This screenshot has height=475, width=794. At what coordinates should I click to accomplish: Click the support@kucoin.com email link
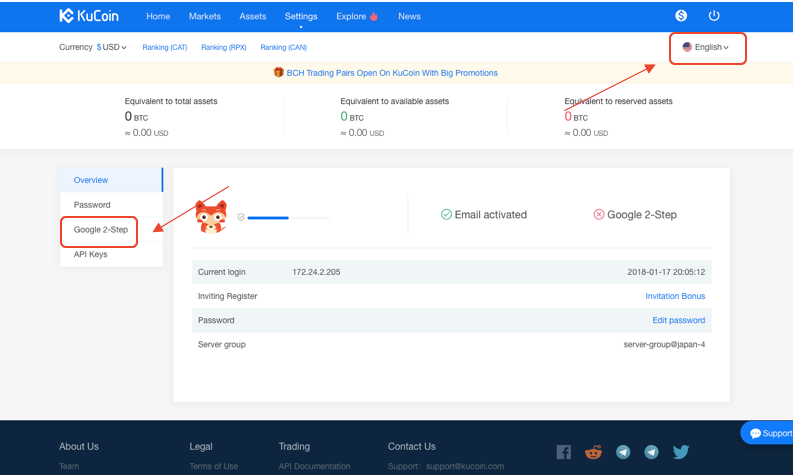click(464, 466)
